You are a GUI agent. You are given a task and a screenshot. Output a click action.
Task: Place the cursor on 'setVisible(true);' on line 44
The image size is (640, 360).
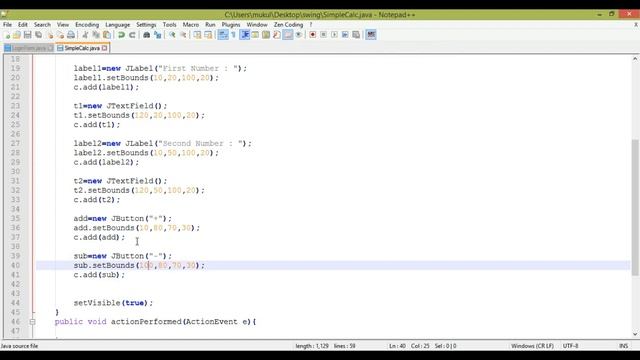click(x=113, y=303)
